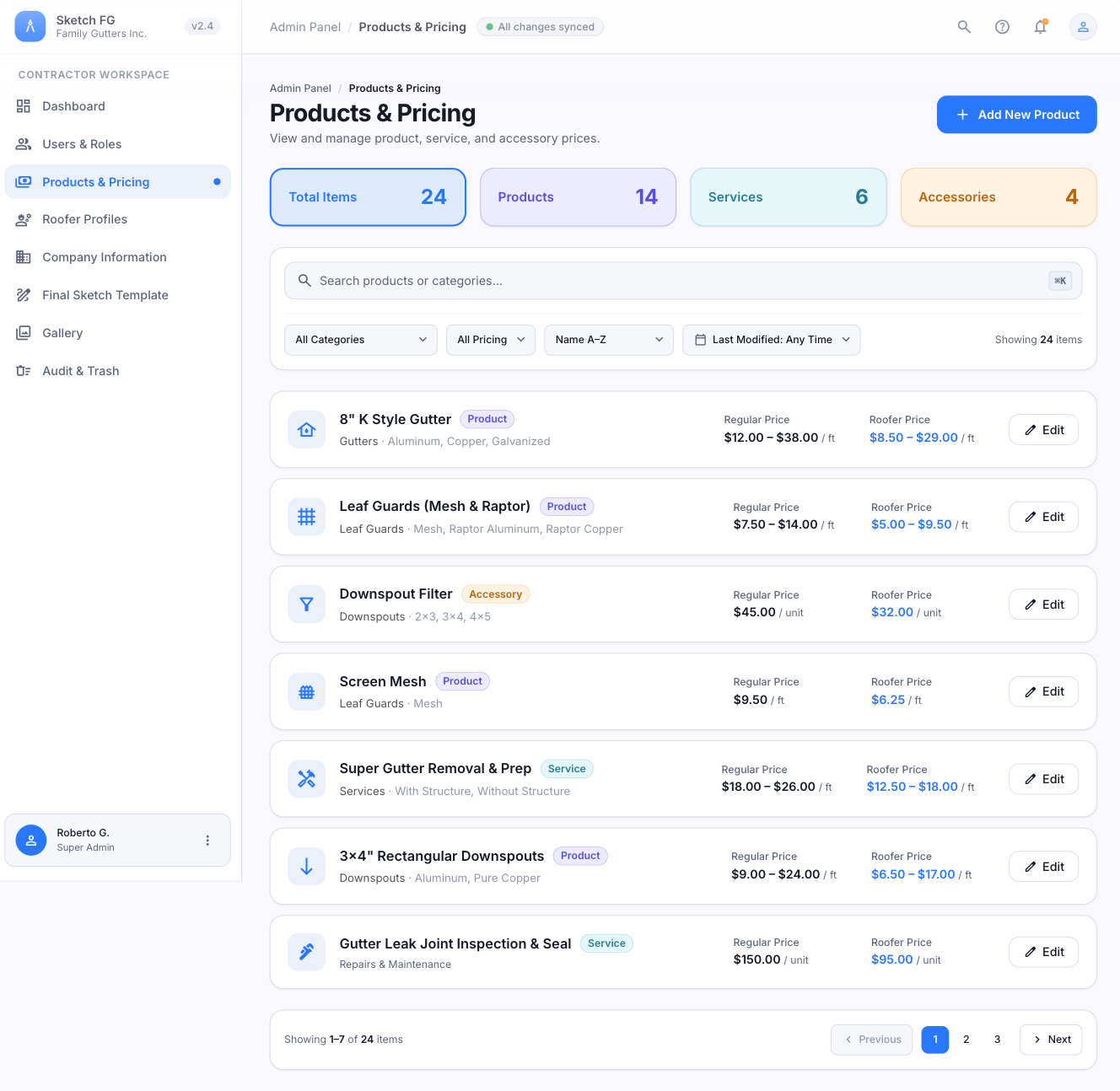Open the Gallery section
The height and width of the screenshot is (1091, 1120).
pos(117,333)
